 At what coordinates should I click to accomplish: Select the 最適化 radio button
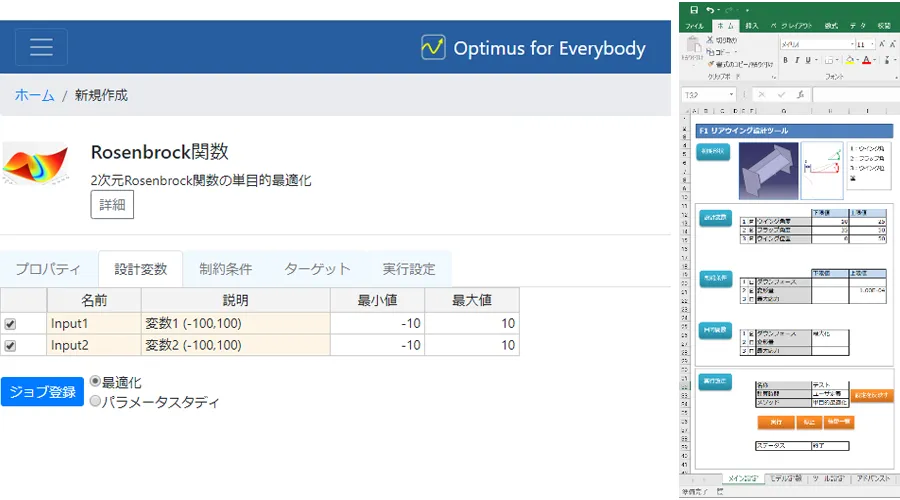coord(95,382)
